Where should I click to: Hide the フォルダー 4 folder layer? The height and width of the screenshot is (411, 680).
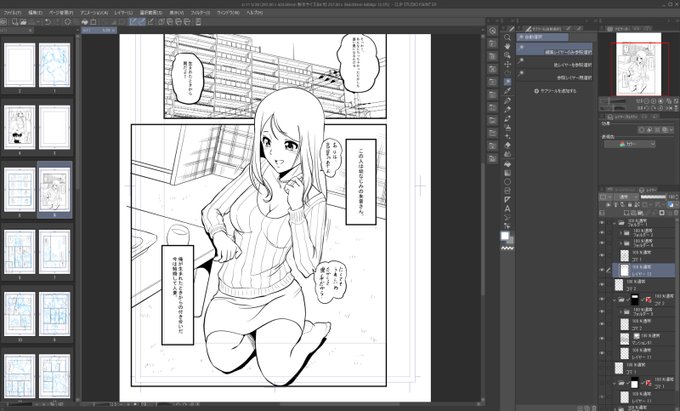point(602,243)
